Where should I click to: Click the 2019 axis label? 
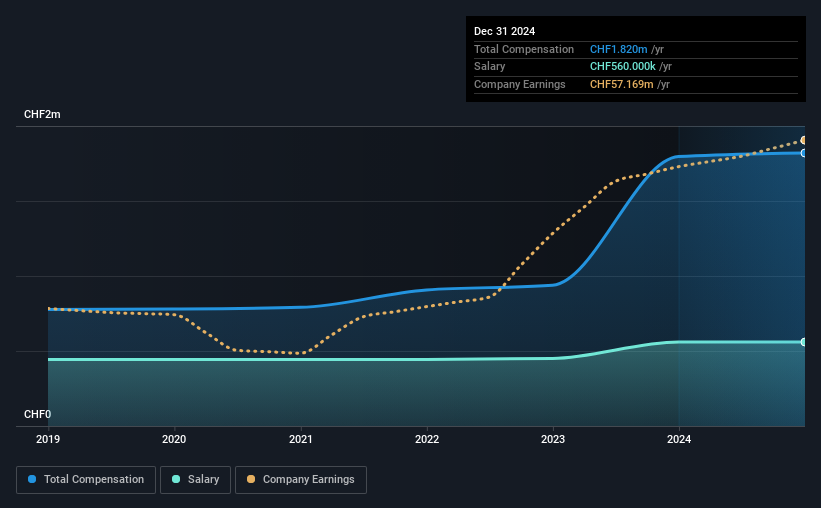pyautogui.click(x=48, y=439)
